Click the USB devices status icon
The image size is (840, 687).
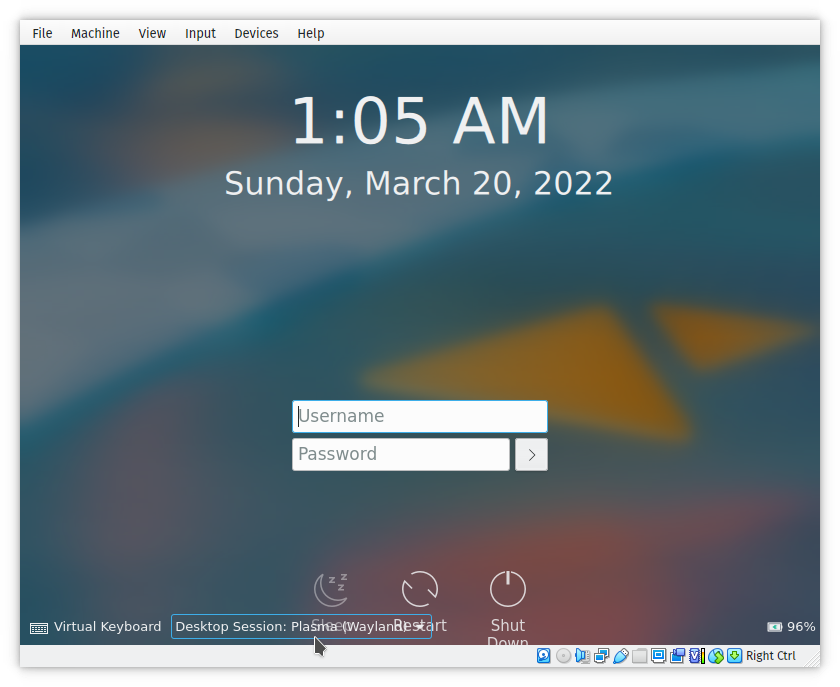pyautogui.click(x=620, y=656)
